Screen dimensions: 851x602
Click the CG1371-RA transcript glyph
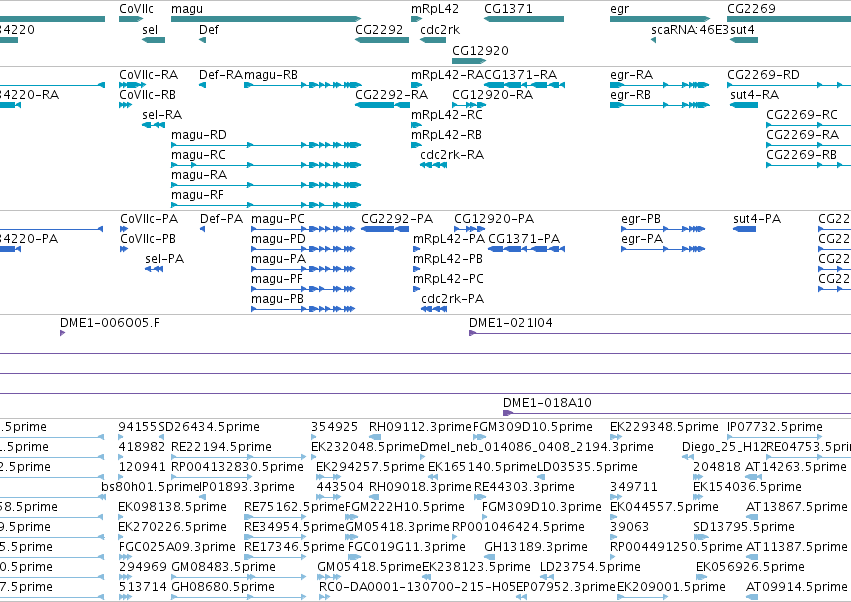coord(524,85)
